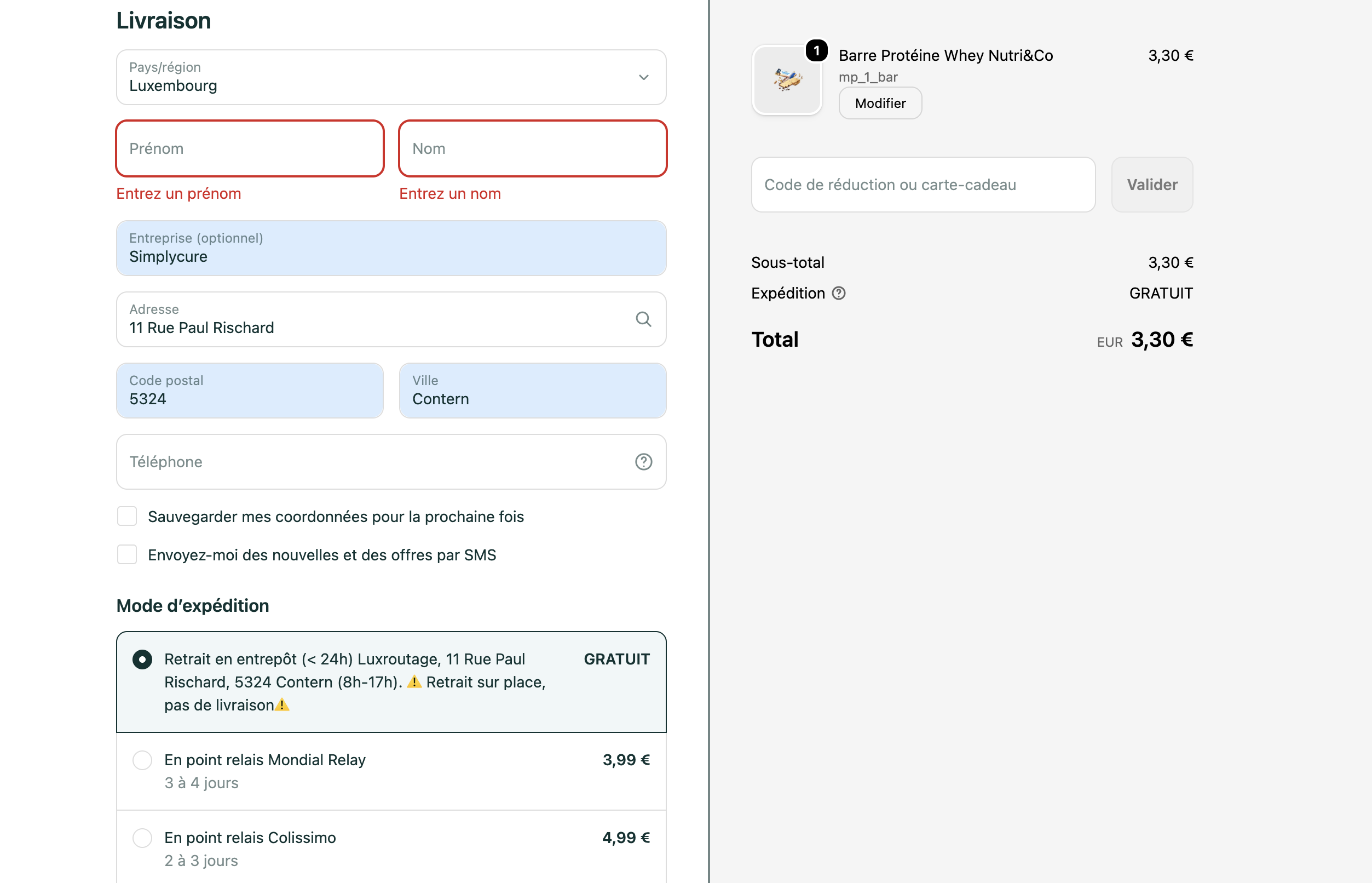
Task: Select Retrait en entrepôt shipping option
Action: [142, 660]
